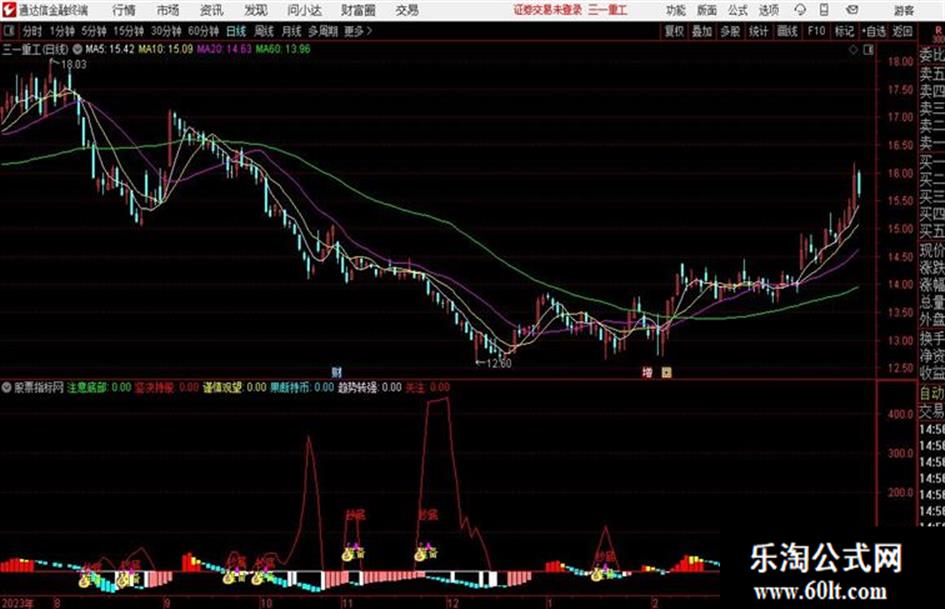Switch to 15分钟 period tab
Image resolution: width=945 pixels, height=609 pixels.
click(x=128, y=31)
